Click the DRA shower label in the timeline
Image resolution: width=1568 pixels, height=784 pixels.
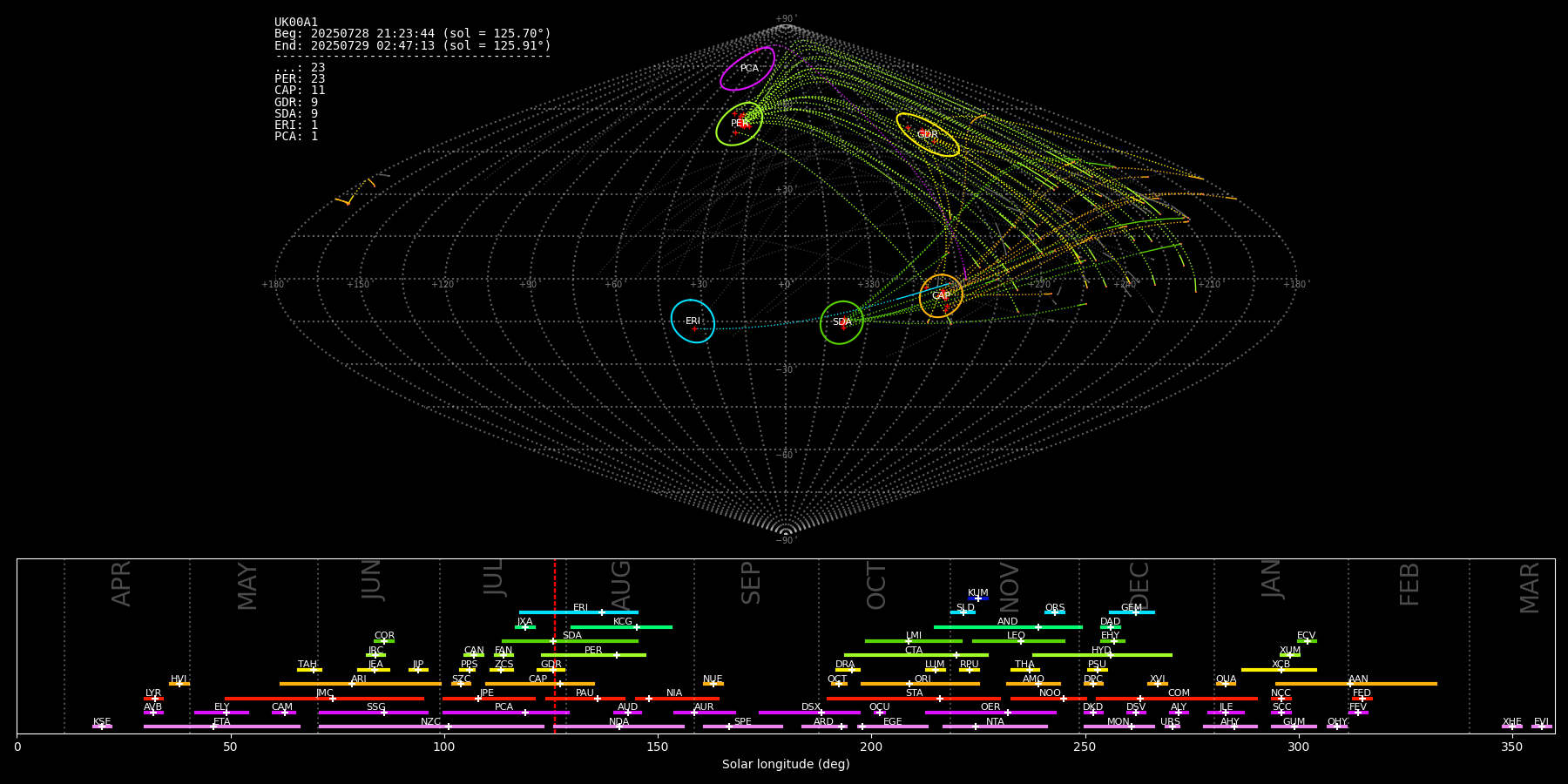(845, 665)
